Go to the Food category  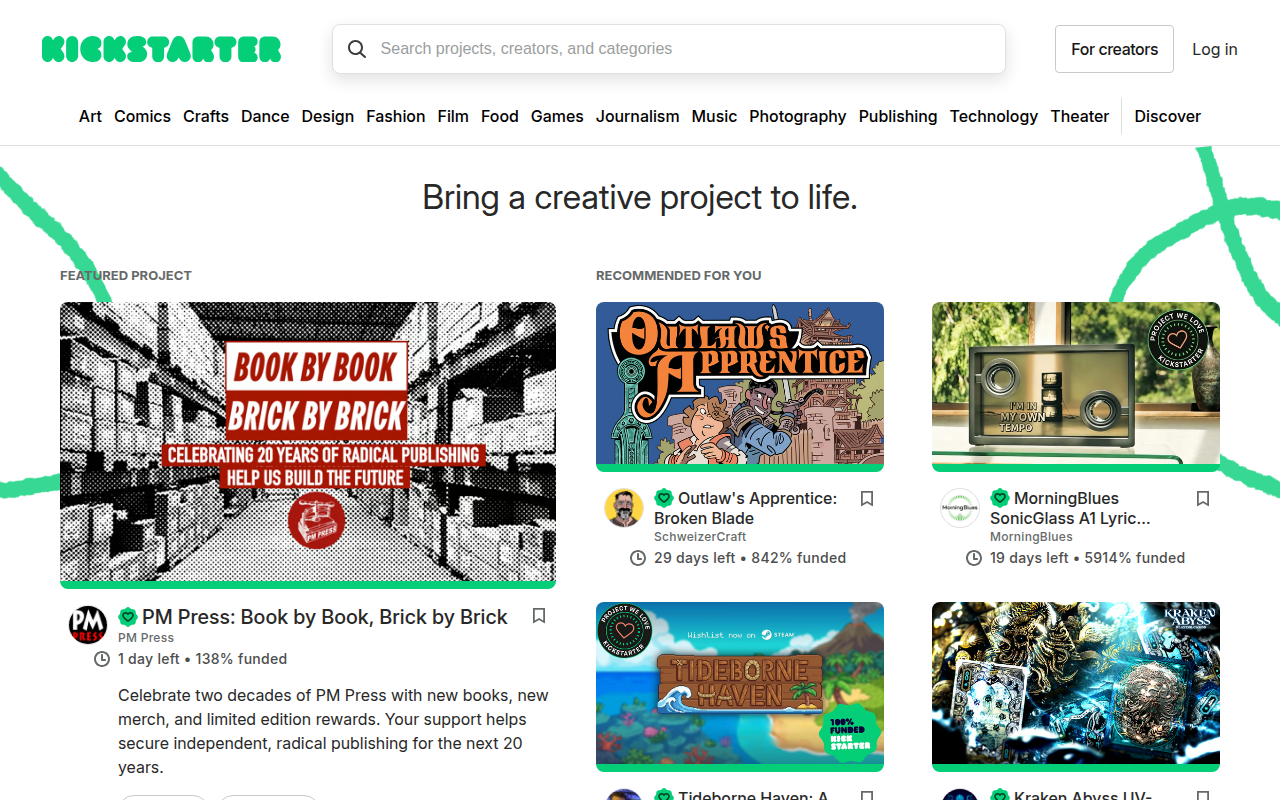click(x=500, y=116)
